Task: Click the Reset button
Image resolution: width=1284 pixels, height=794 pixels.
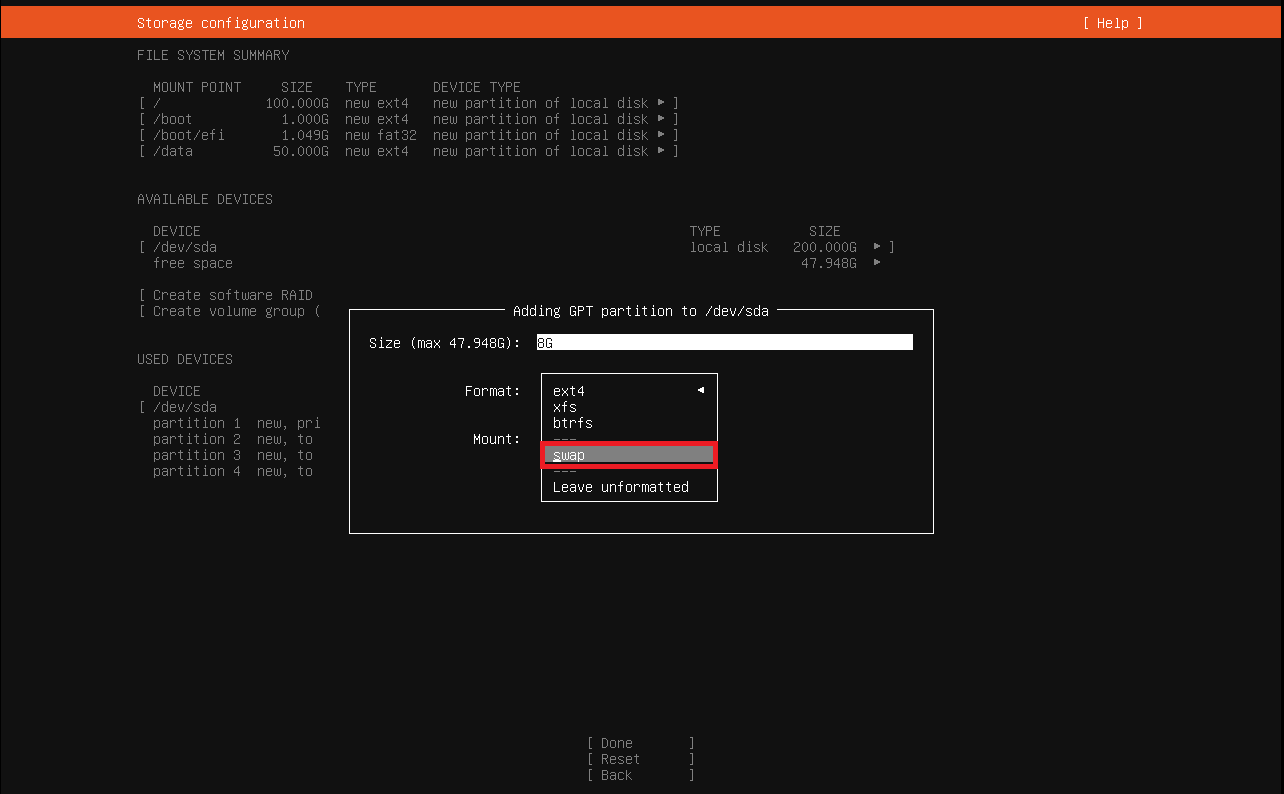Action: click(x=641, y=759)
